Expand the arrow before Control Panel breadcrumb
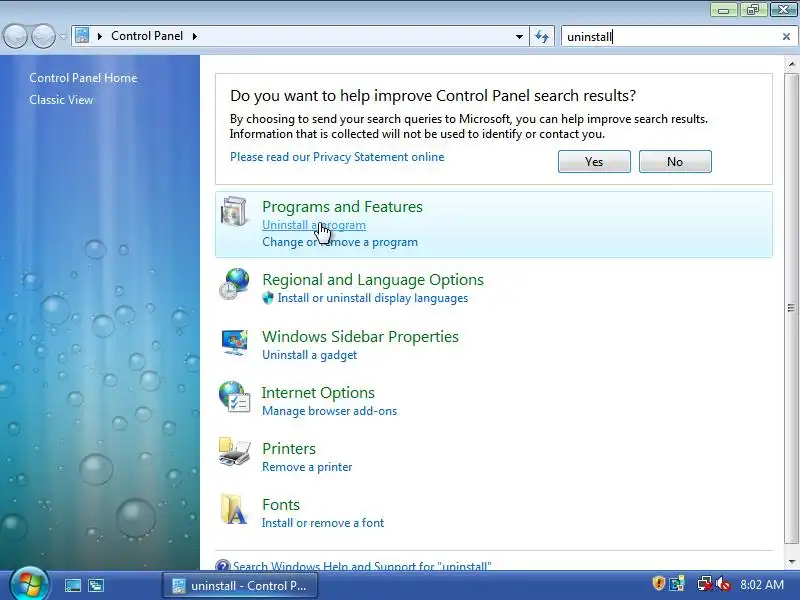Image resolution: width=800 pixels, height=600 pixels. (x=100, y=36)
